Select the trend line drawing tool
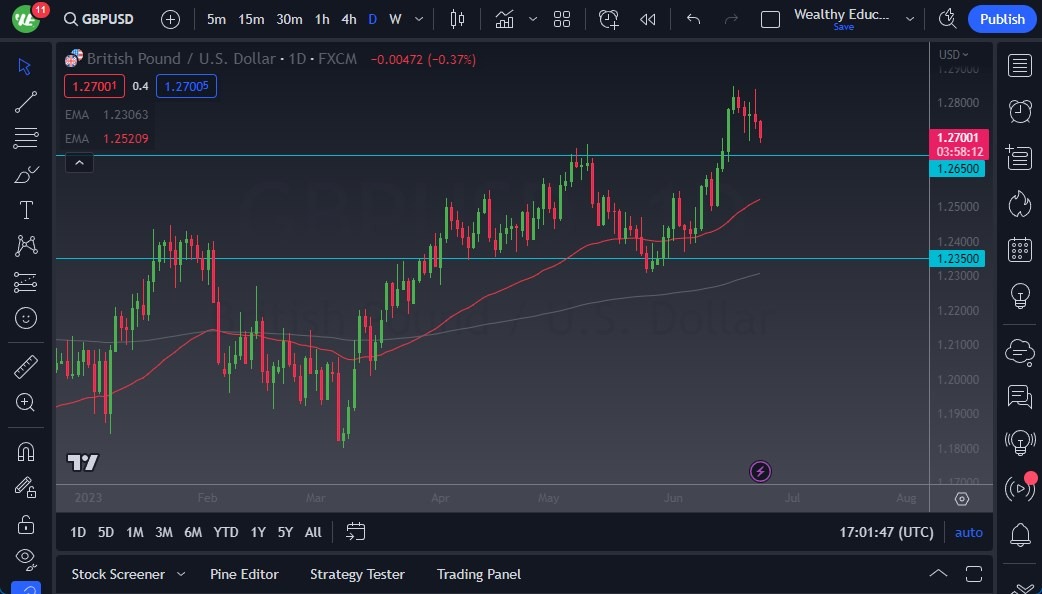The height and width of the screenshot is (594, 1042). [26, 101]
